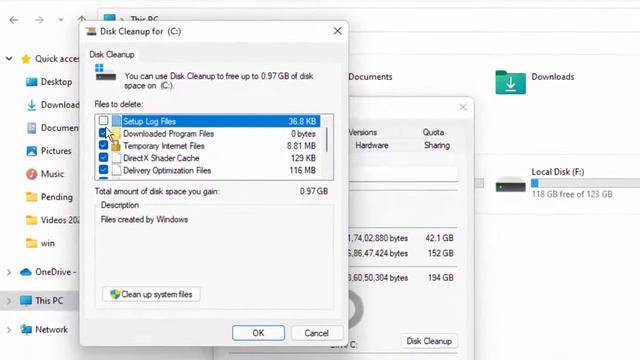Check the Setup Log Files checkbox
This screenshot has height=360, width=640.
click(103, 121)
